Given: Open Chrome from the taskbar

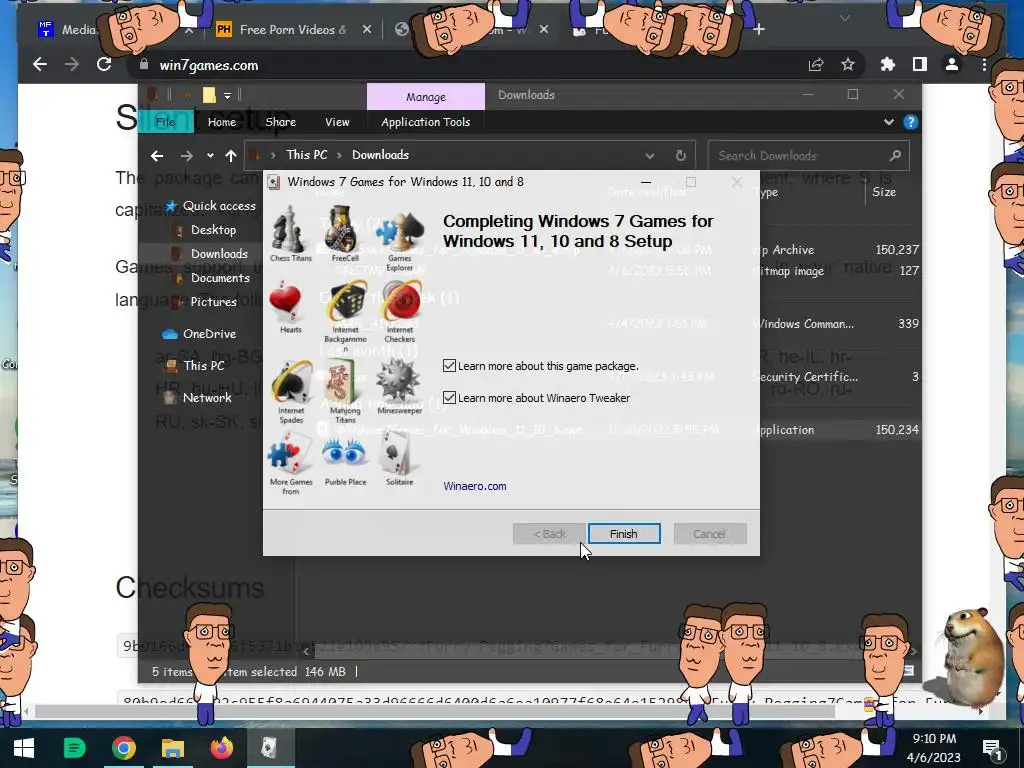Looking at the screenshot, I should [x=123, y=748].
